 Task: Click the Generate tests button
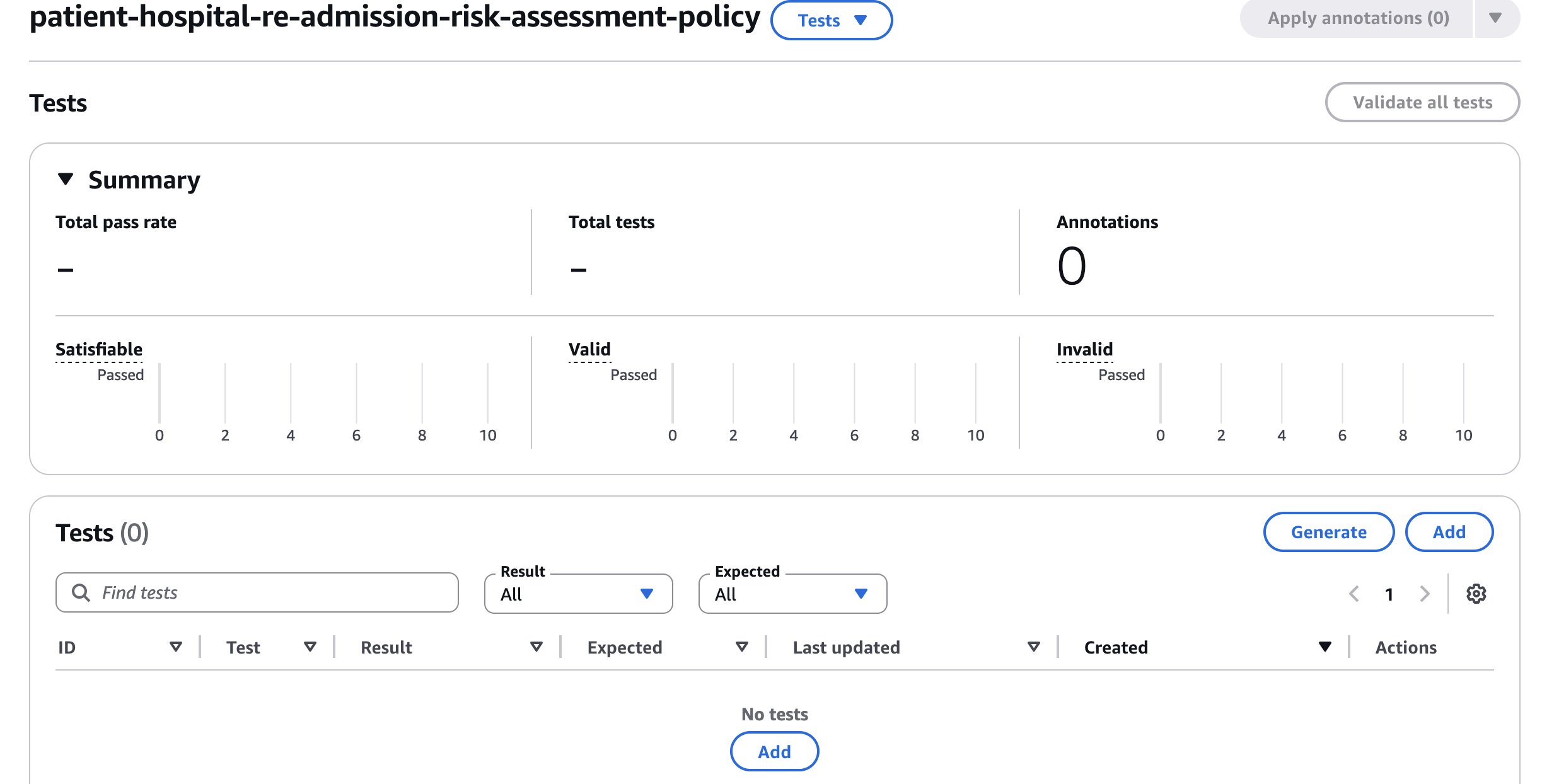1328,532
